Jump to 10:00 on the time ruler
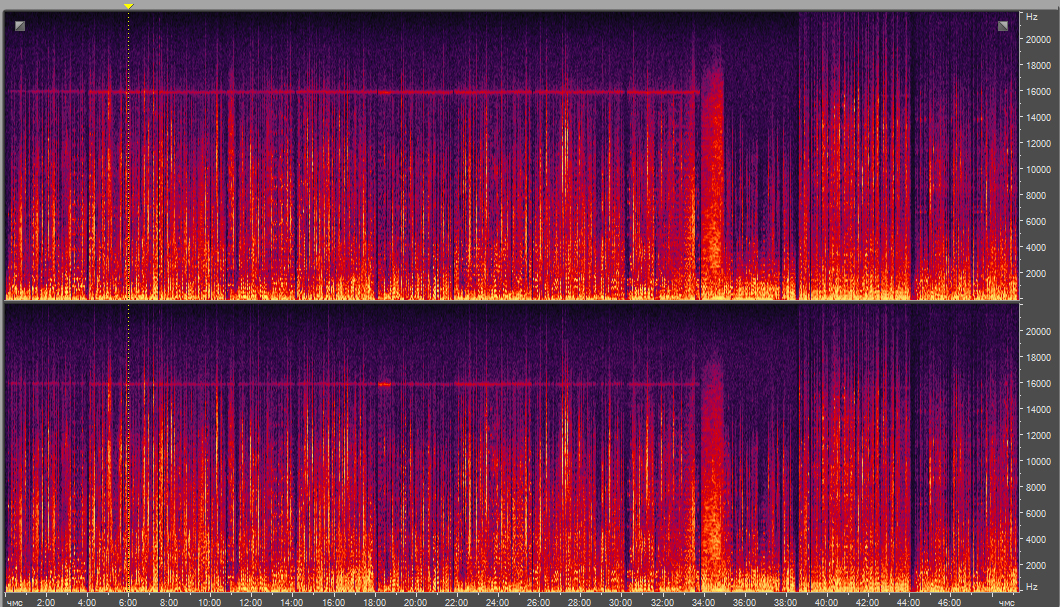Image resolution: width=1060 pixels, height=607 pixels. [x=210, y=602]
